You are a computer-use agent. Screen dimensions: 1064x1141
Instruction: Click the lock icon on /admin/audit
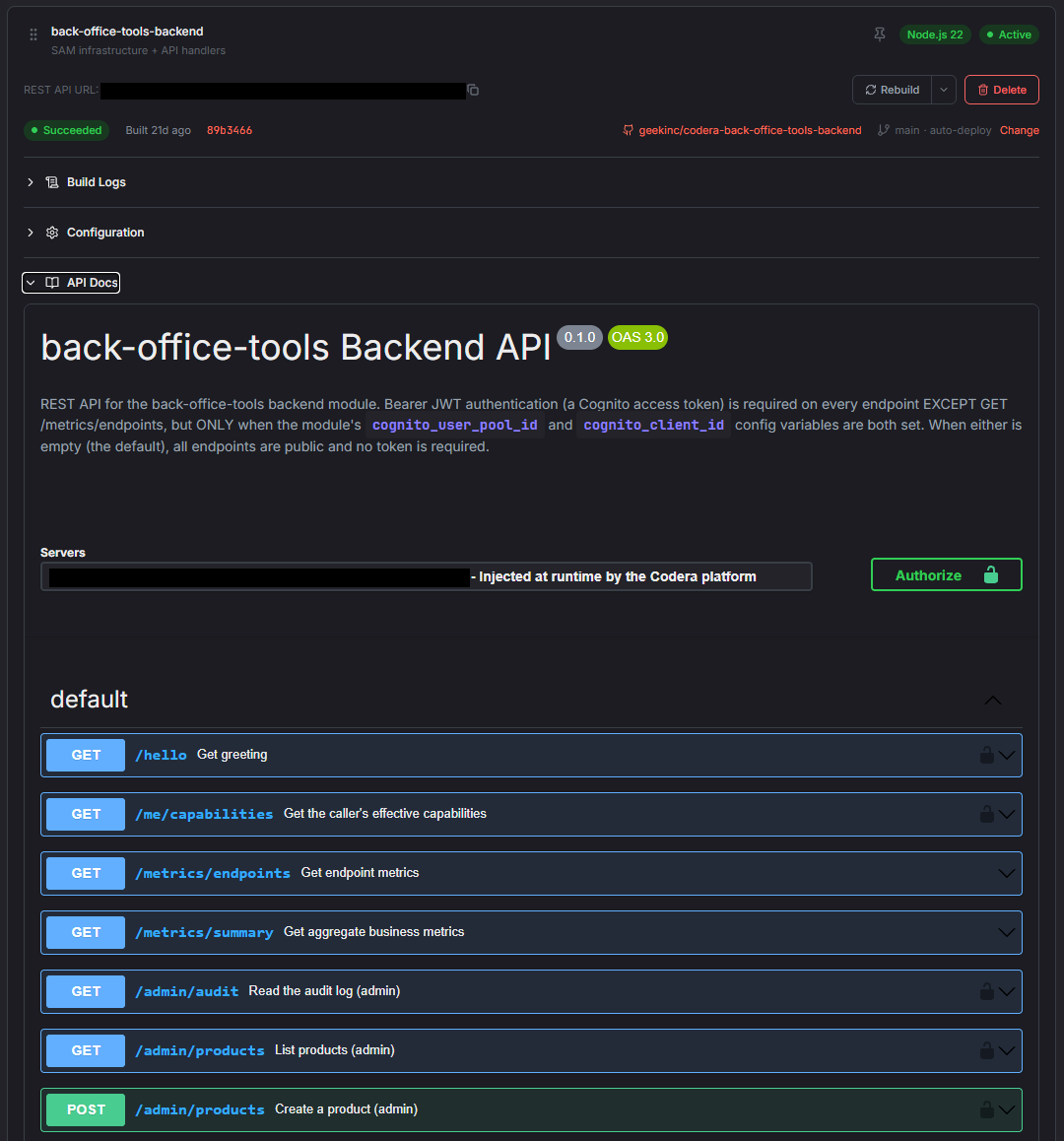[987, 991]
